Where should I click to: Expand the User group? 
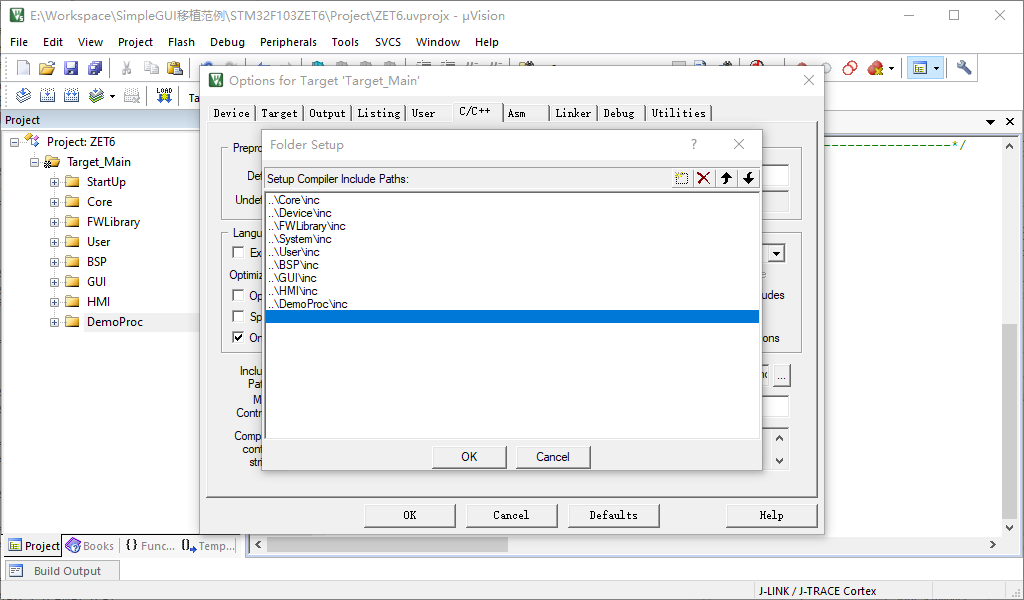(x=55, y=242)
